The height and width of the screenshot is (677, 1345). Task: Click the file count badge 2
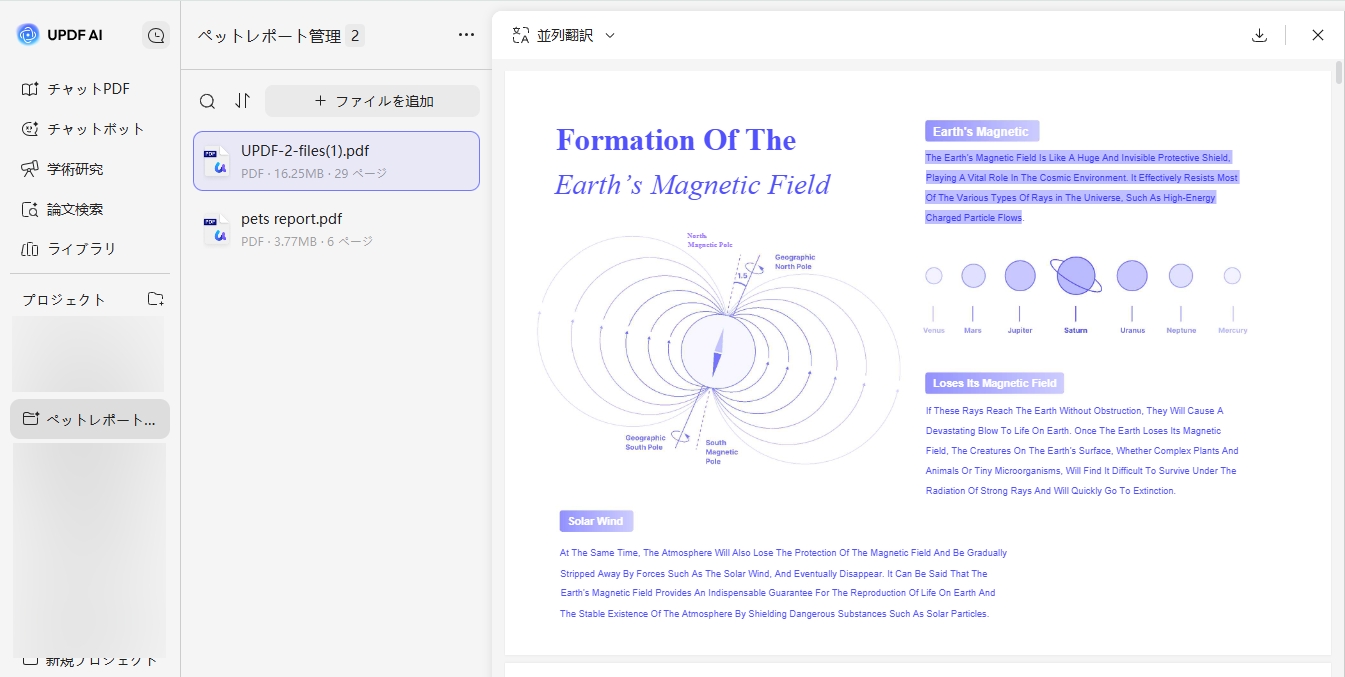pos(354,36)
